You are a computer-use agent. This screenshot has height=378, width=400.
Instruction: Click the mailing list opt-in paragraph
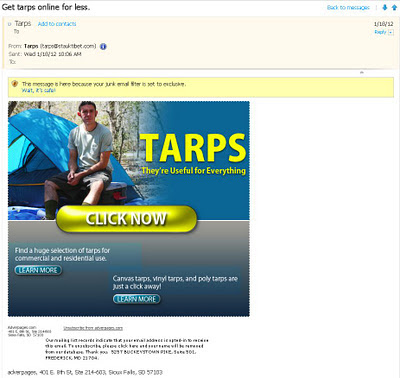[x=127, y=349]
